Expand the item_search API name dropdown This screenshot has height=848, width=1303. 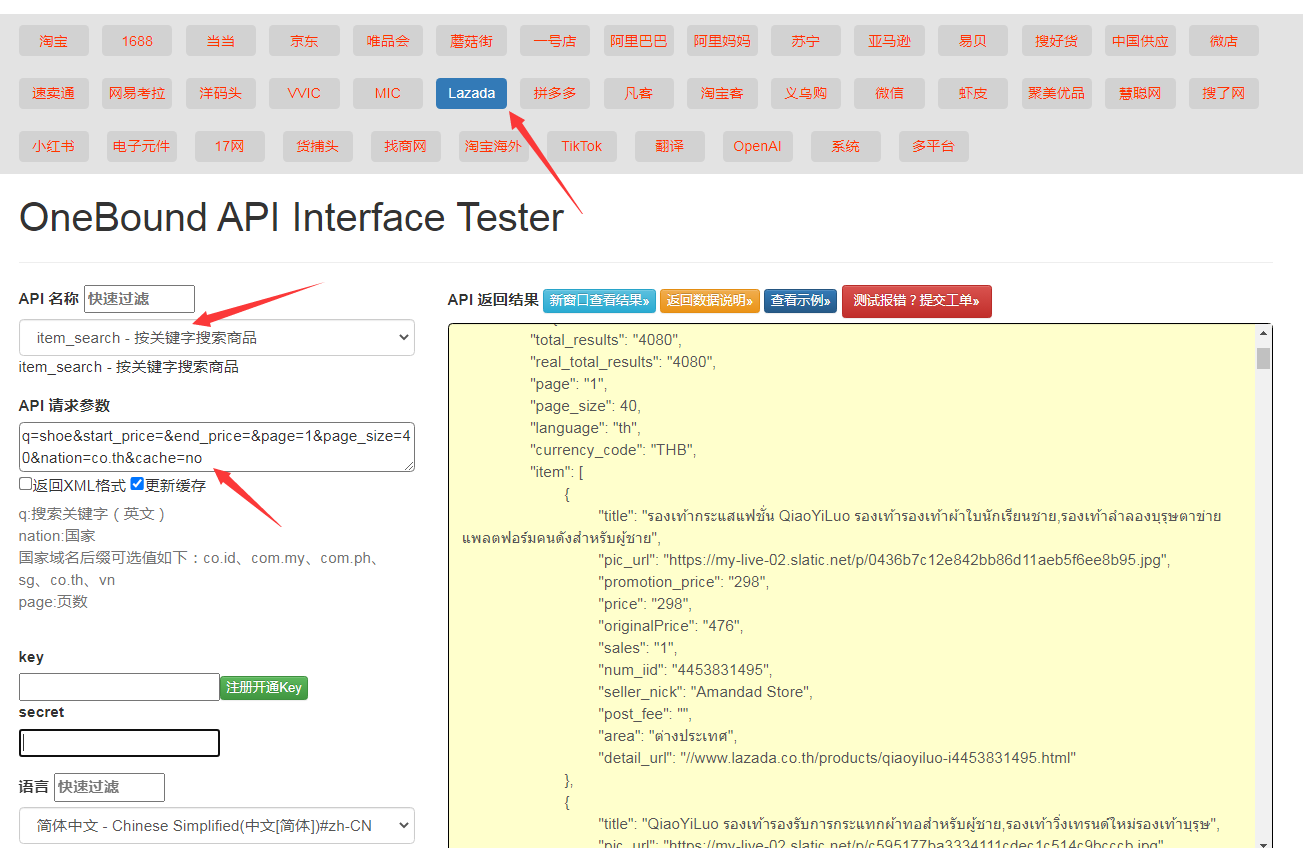coord(216,338)
